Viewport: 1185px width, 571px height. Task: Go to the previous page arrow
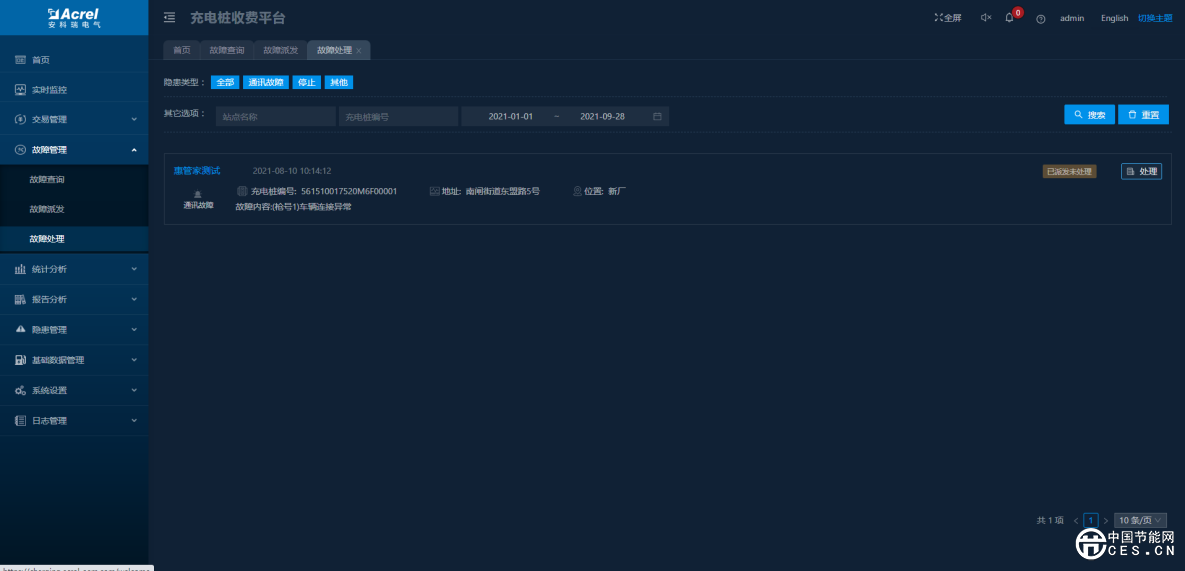pos(1075,520)
